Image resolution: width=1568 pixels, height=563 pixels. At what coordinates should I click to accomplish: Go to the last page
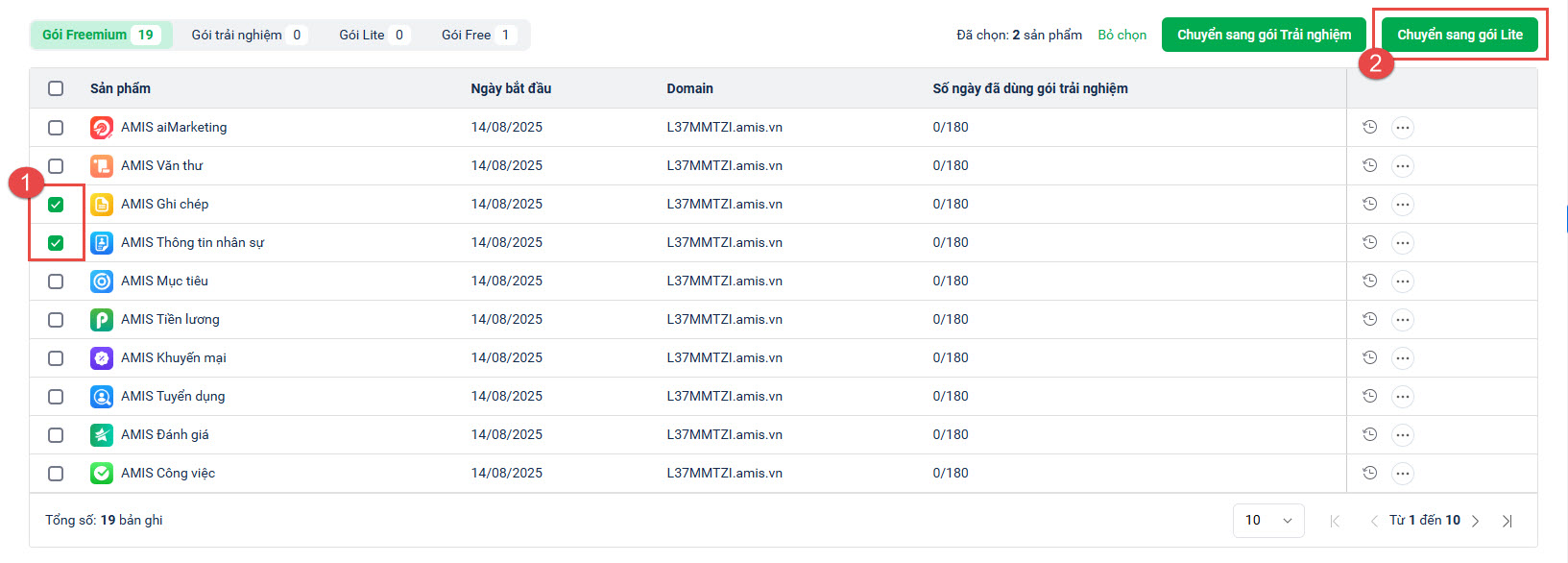[1508, 521]
